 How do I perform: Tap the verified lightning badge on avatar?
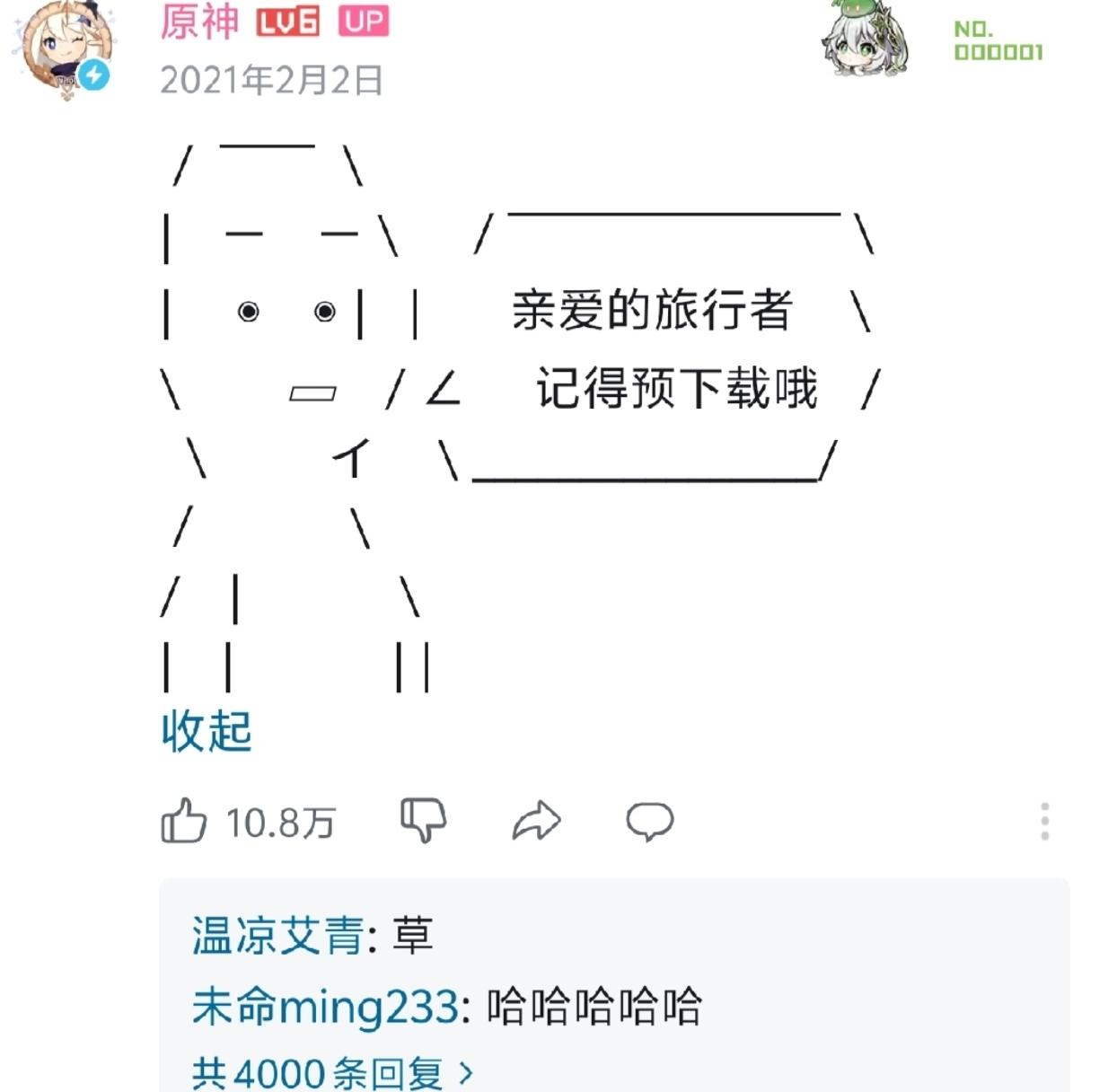[x=94, y=75]
